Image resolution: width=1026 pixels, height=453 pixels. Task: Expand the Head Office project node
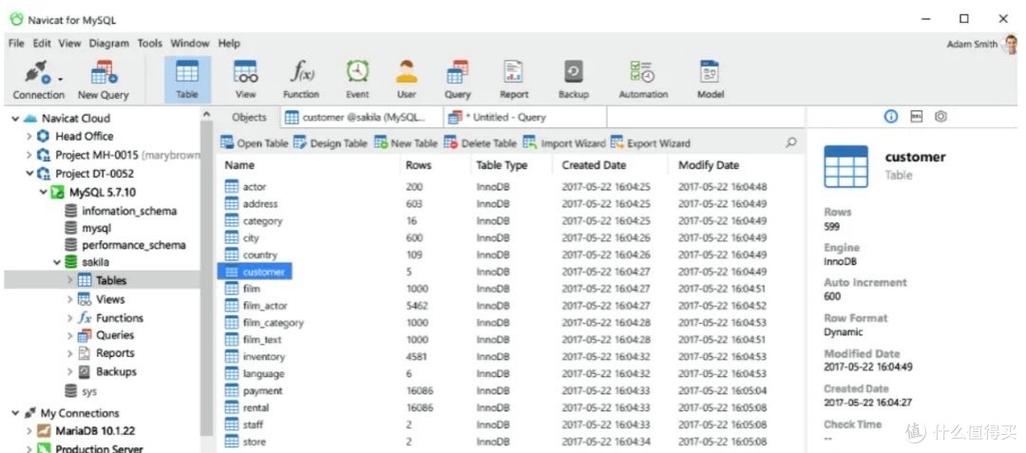coord(29,136)
